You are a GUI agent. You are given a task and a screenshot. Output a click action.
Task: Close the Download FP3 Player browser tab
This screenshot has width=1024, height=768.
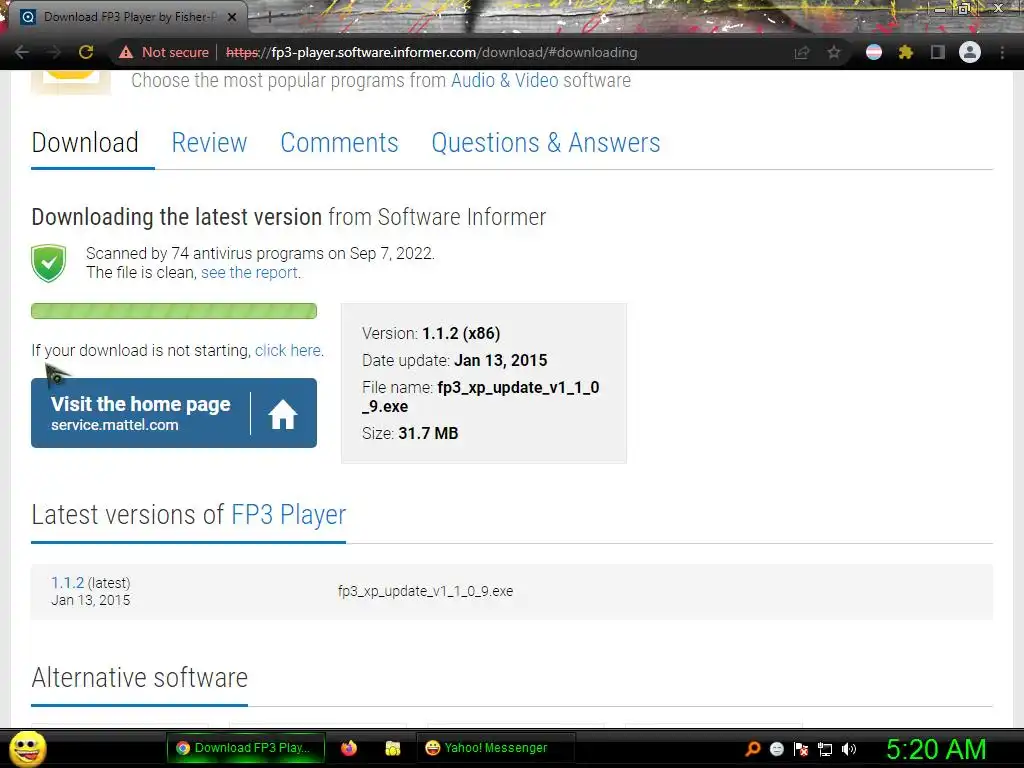232,17
